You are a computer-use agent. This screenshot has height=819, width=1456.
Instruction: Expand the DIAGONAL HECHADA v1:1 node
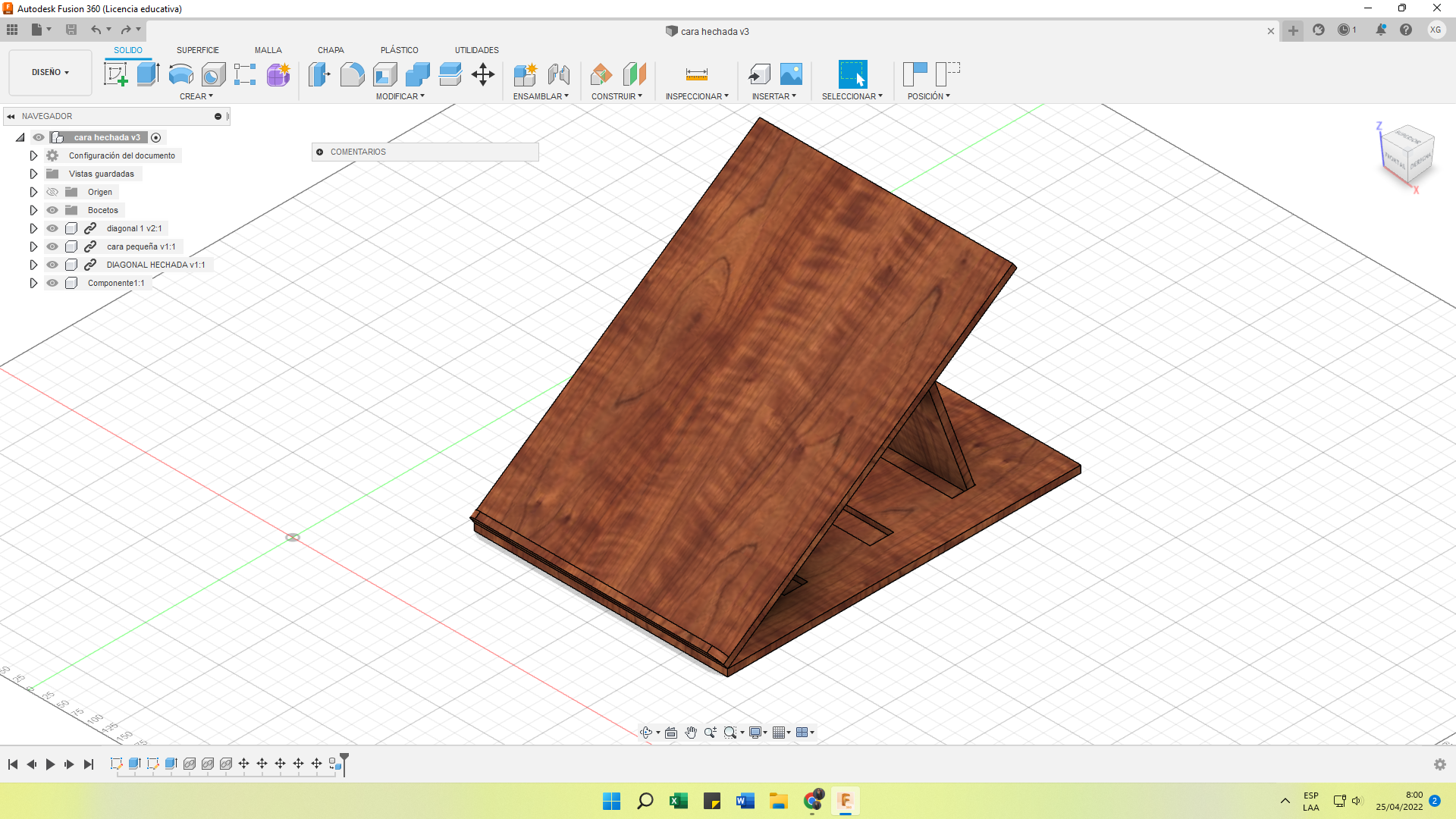(33, 265)
